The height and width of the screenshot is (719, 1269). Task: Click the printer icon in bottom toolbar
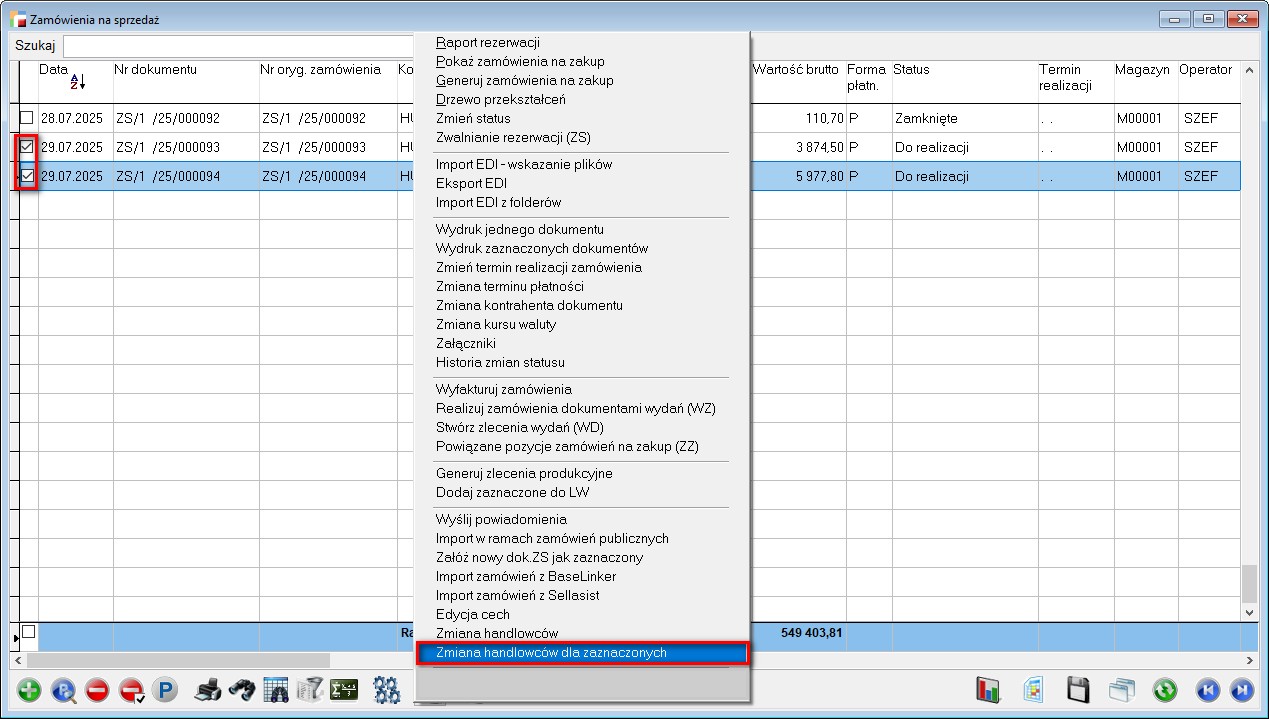coord(207,690)
